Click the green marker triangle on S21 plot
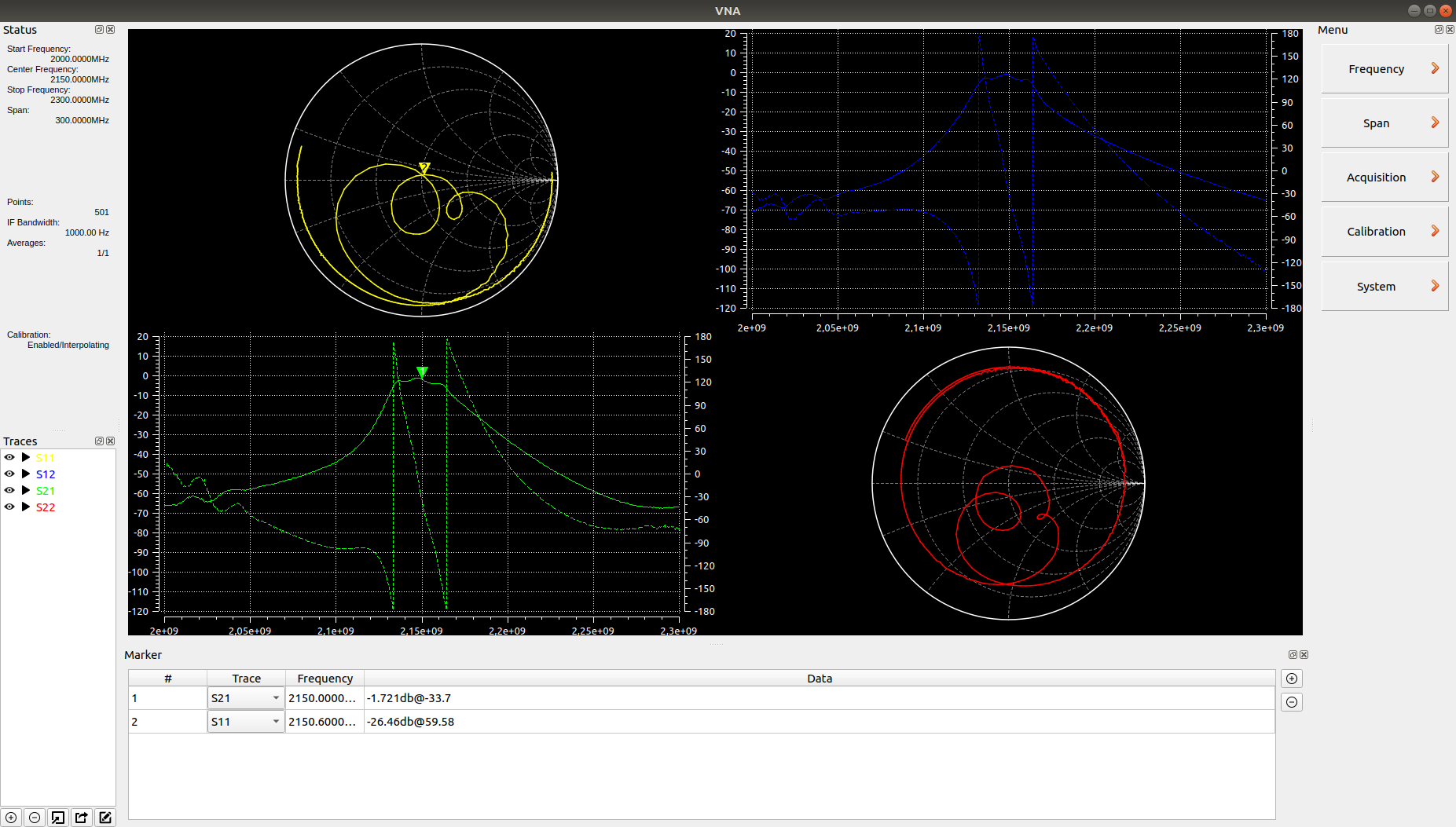This screenshot has height=827, width=1456. click(x=422, y=372)
